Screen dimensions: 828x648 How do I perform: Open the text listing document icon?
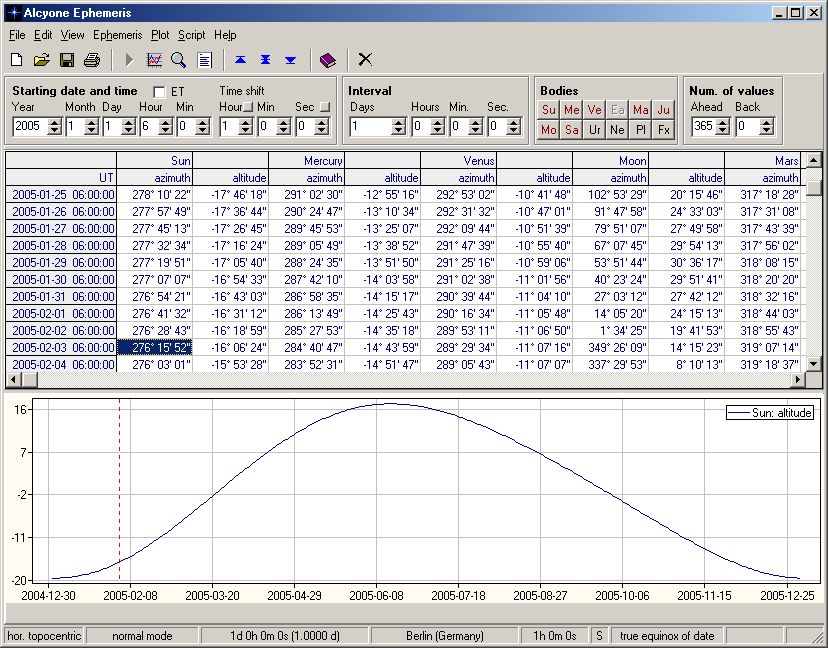[x=204, y=60]
